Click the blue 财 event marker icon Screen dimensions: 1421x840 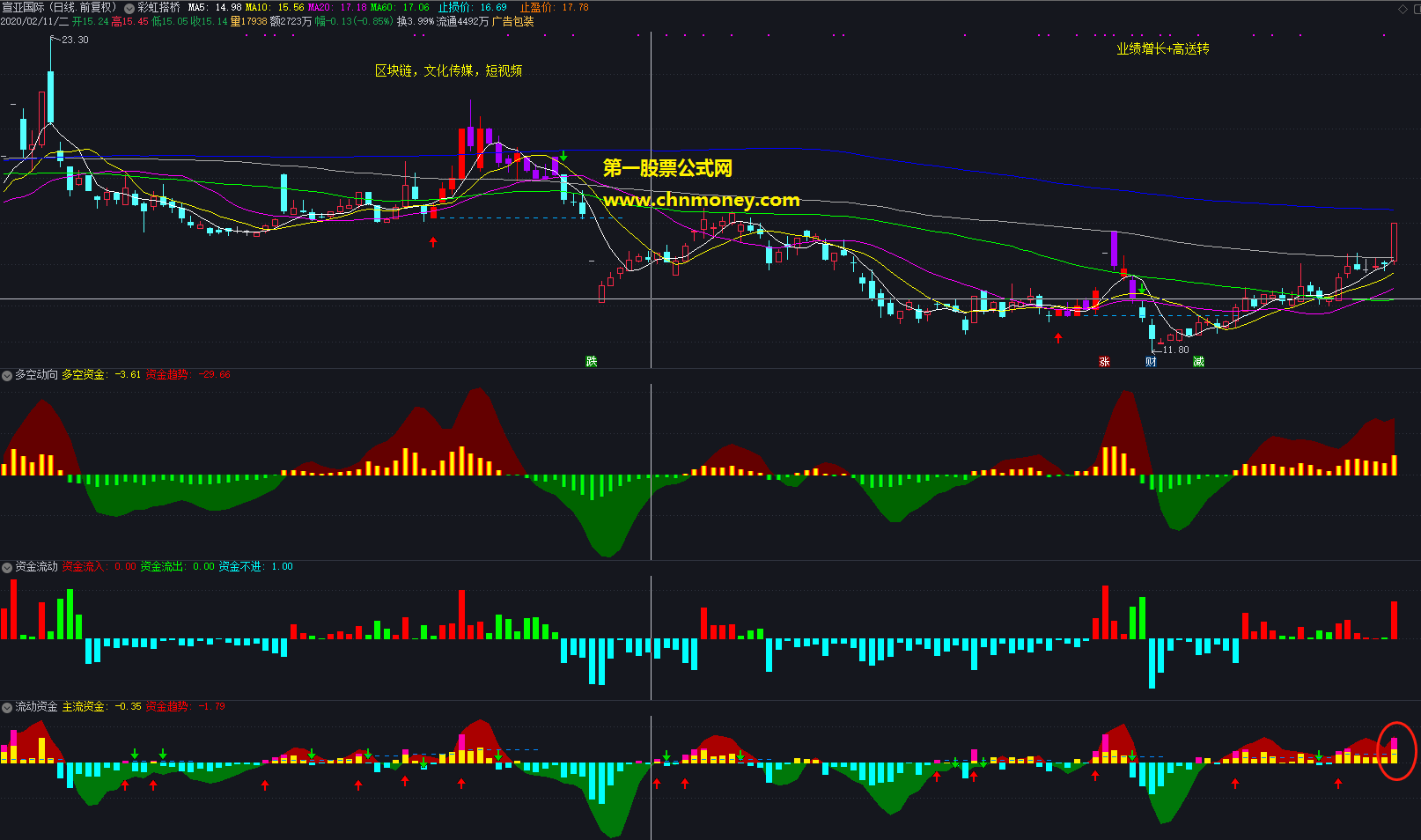click(1151, 361)
